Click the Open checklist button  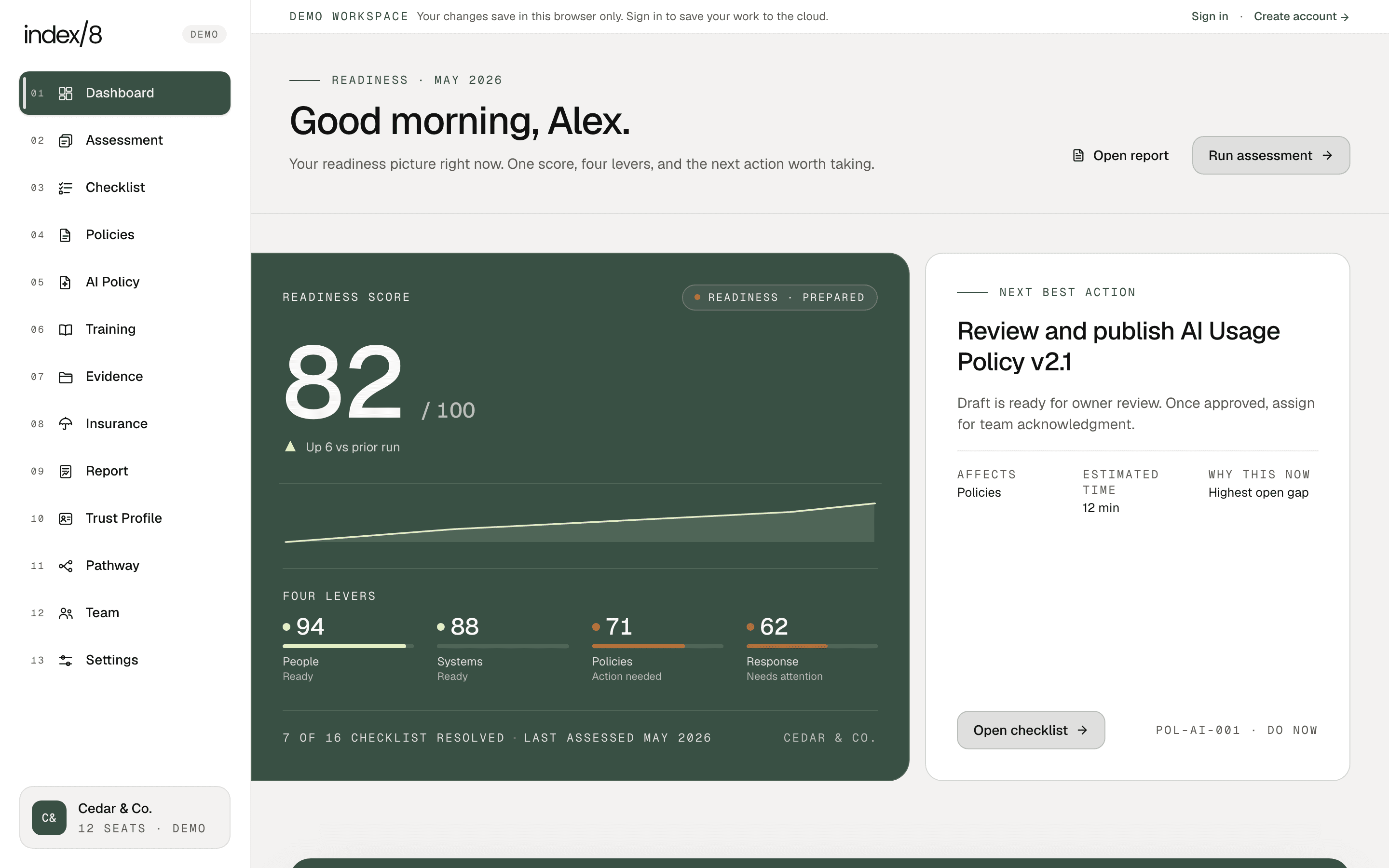pos(1030,730)
